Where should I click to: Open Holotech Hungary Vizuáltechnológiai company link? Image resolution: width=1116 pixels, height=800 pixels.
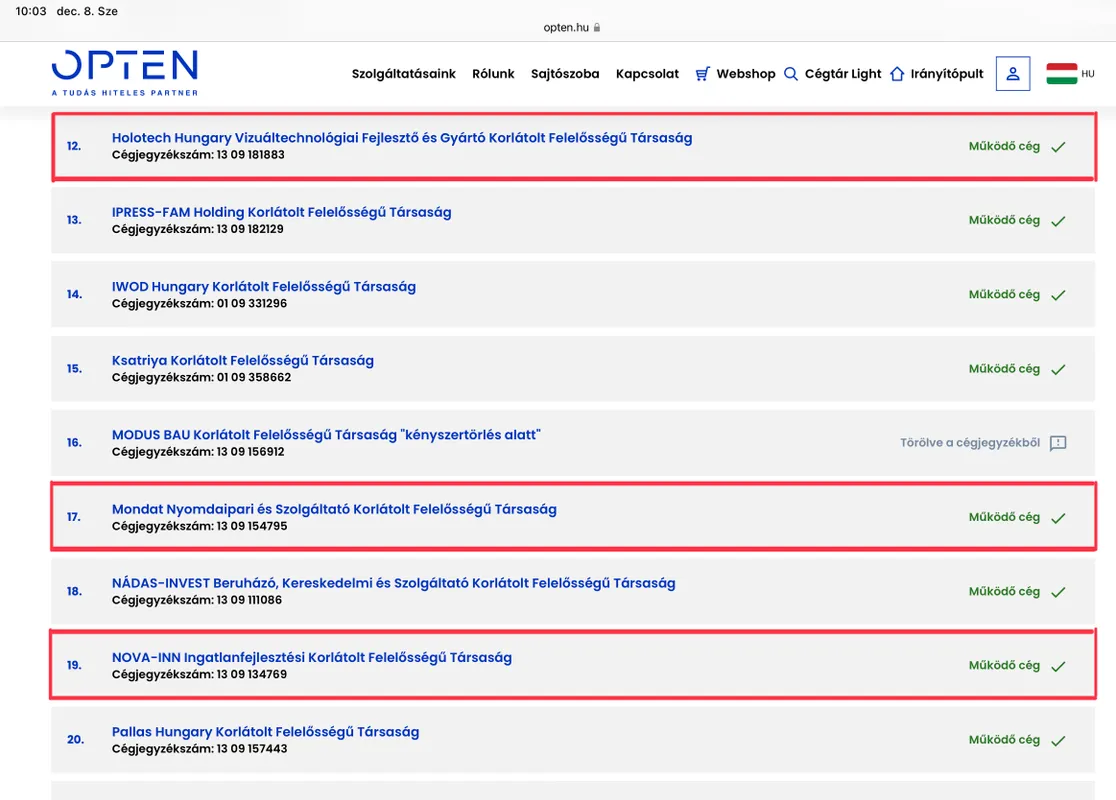click(x=401, y=138)
